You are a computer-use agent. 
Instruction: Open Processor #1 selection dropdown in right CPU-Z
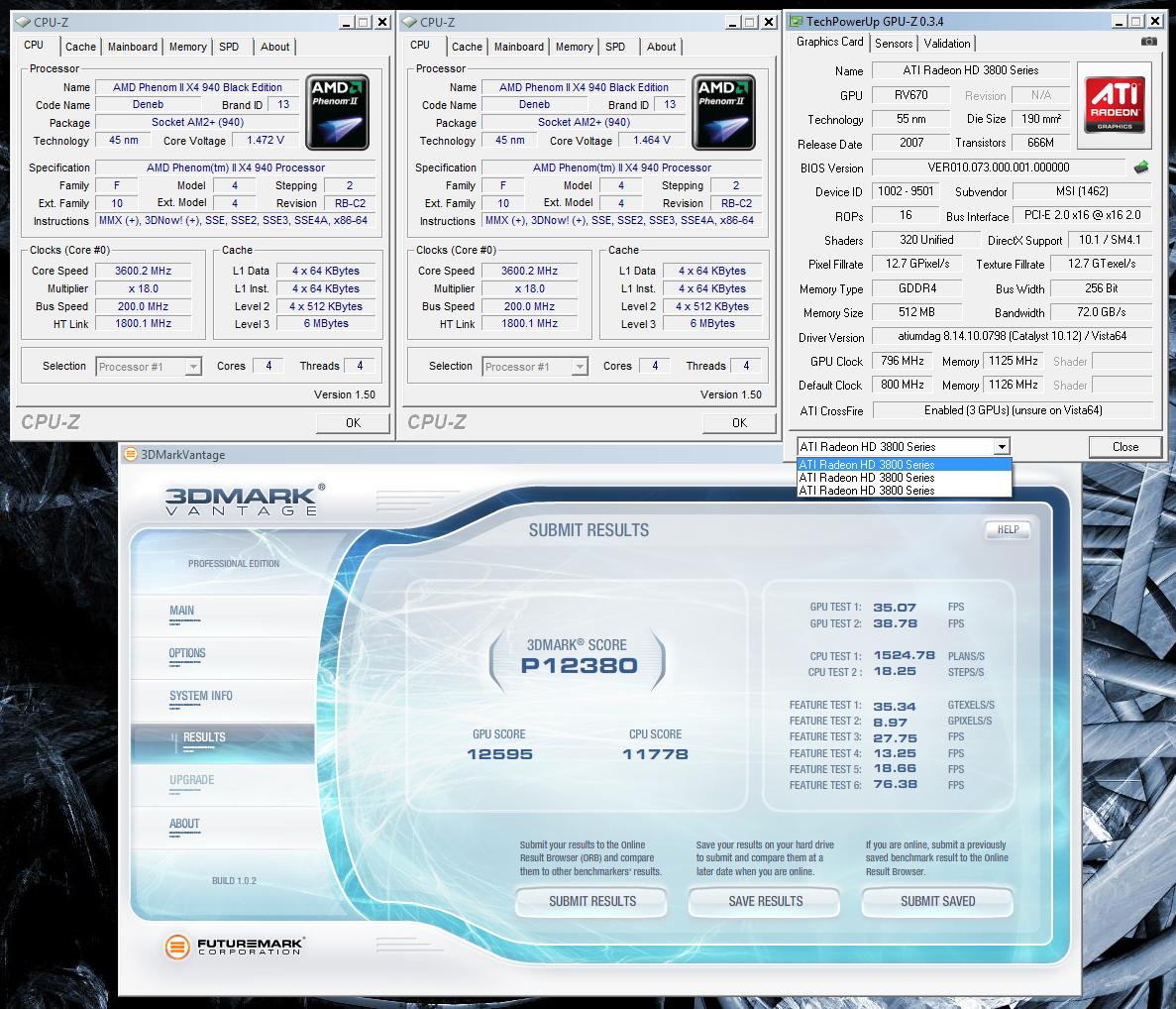click(580, 367)
